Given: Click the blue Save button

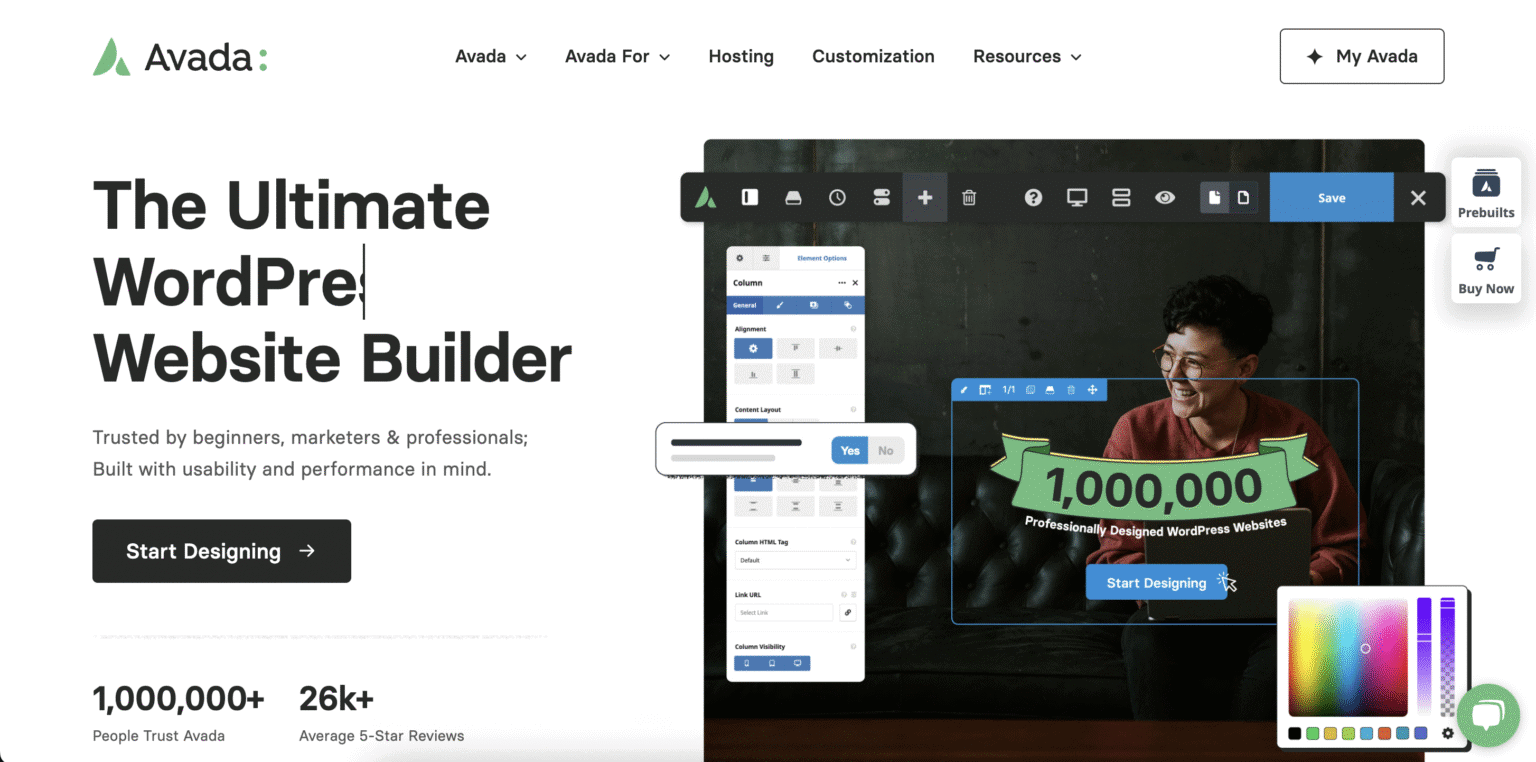Looking at the screenshot, I should tap(1331, 197).
